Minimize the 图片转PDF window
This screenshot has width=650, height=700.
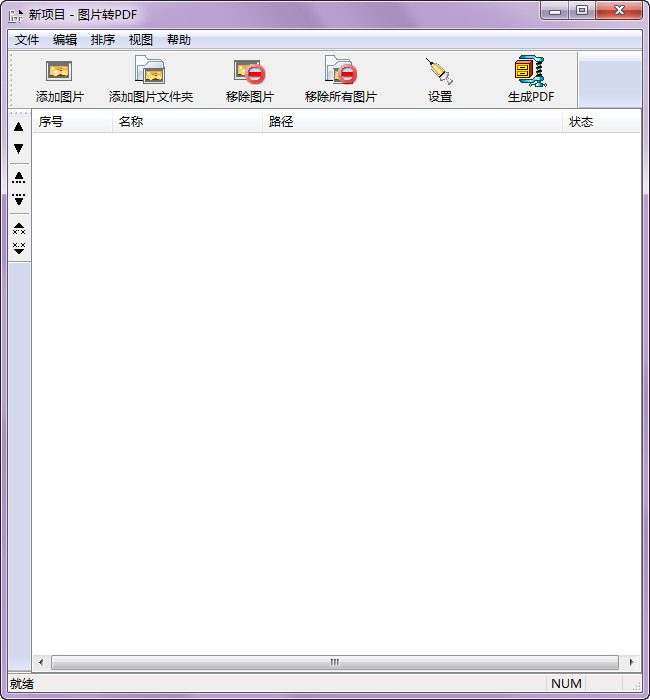[555, 11]
